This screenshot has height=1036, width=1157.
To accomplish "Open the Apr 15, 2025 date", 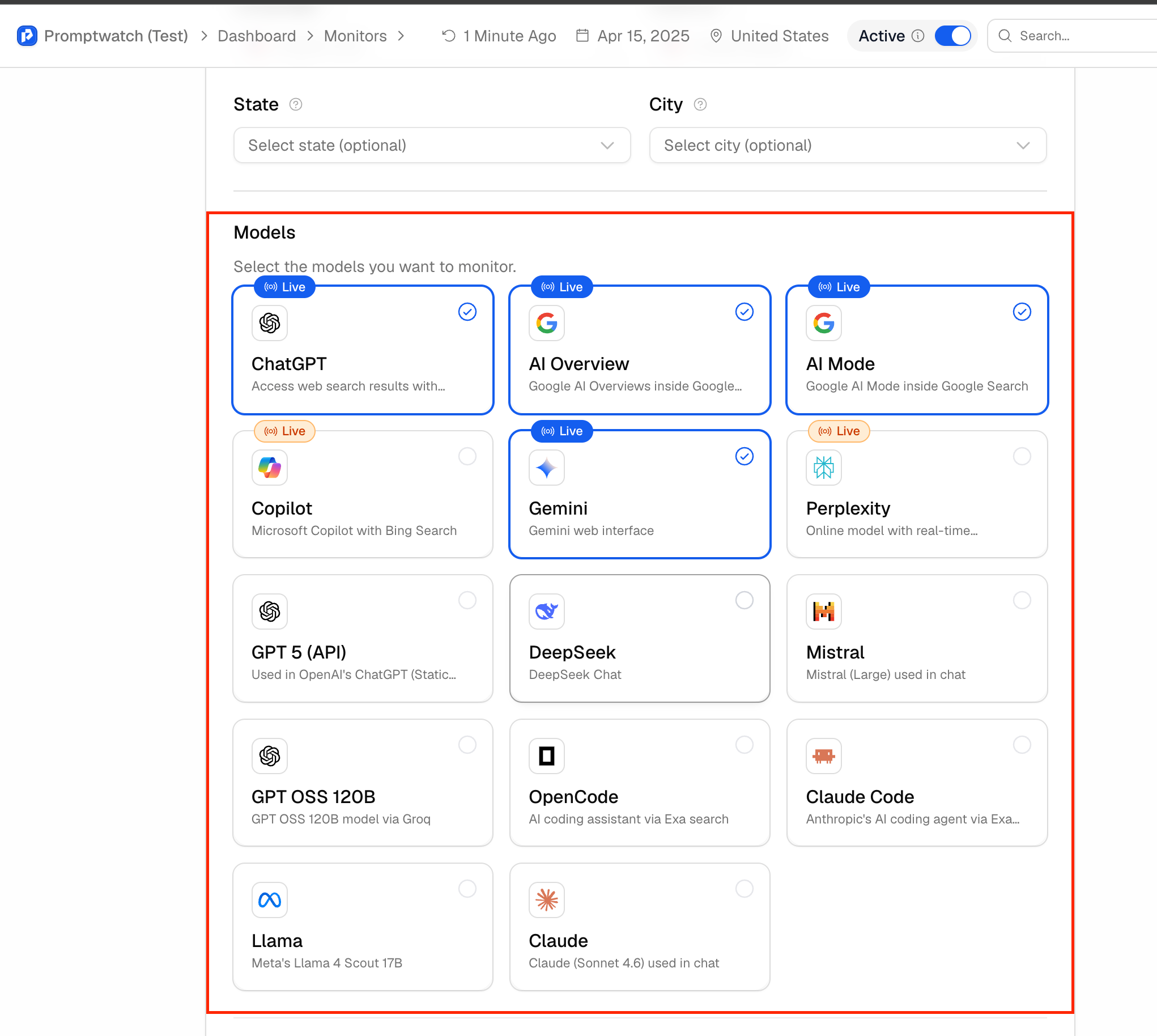I will pyautogui.click(x=644, y=36).
